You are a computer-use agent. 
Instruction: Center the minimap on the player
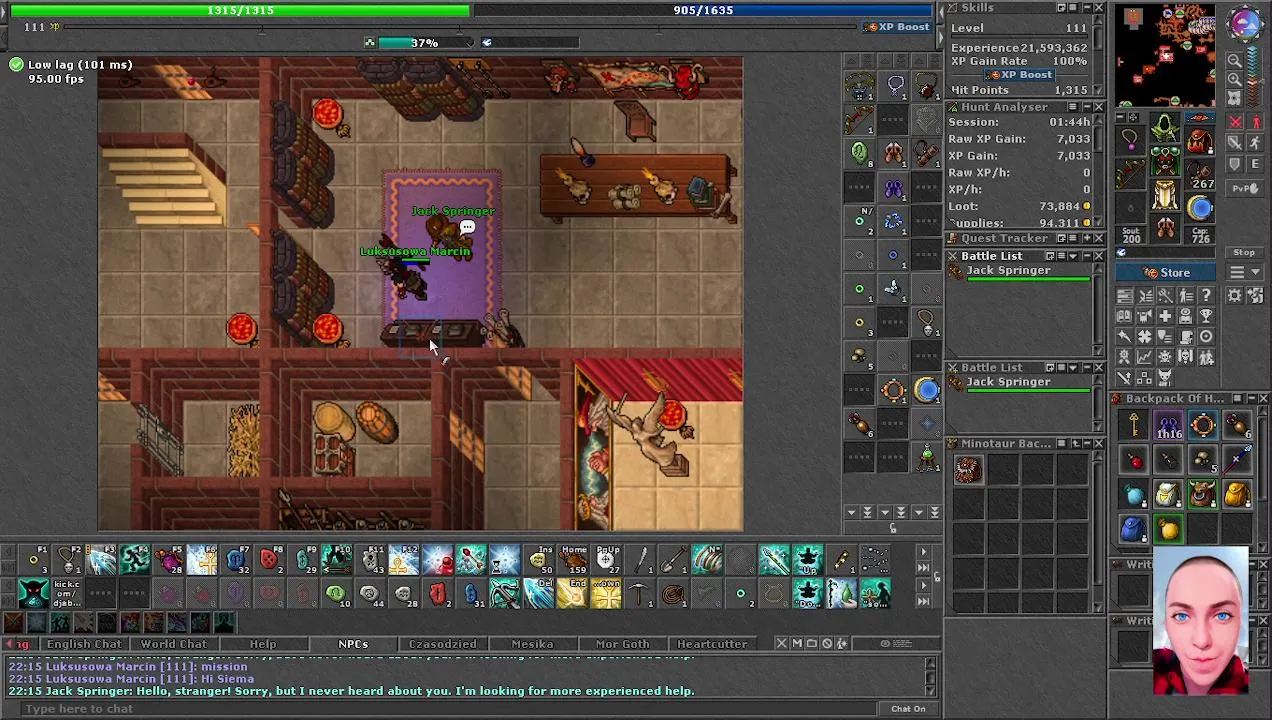tap(1235, 98)
